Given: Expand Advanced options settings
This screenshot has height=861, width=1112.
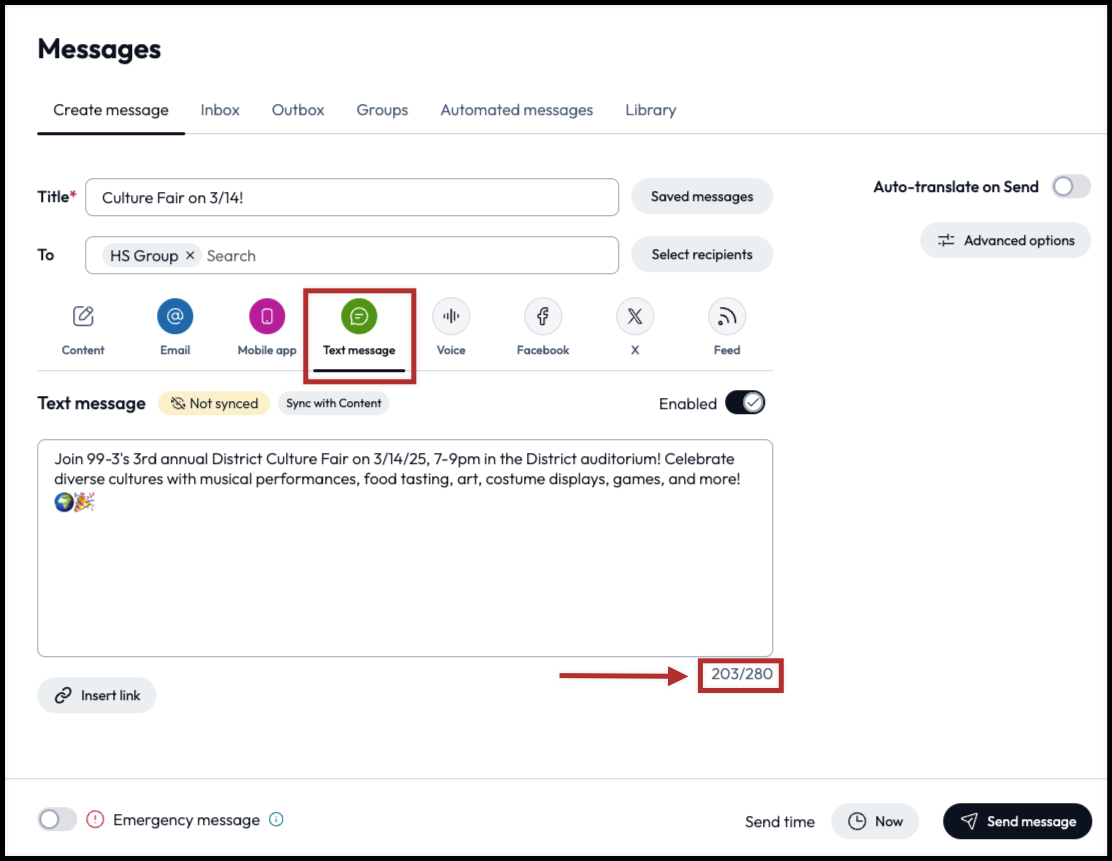Looking at the screenshot, I should point(1005,241).
